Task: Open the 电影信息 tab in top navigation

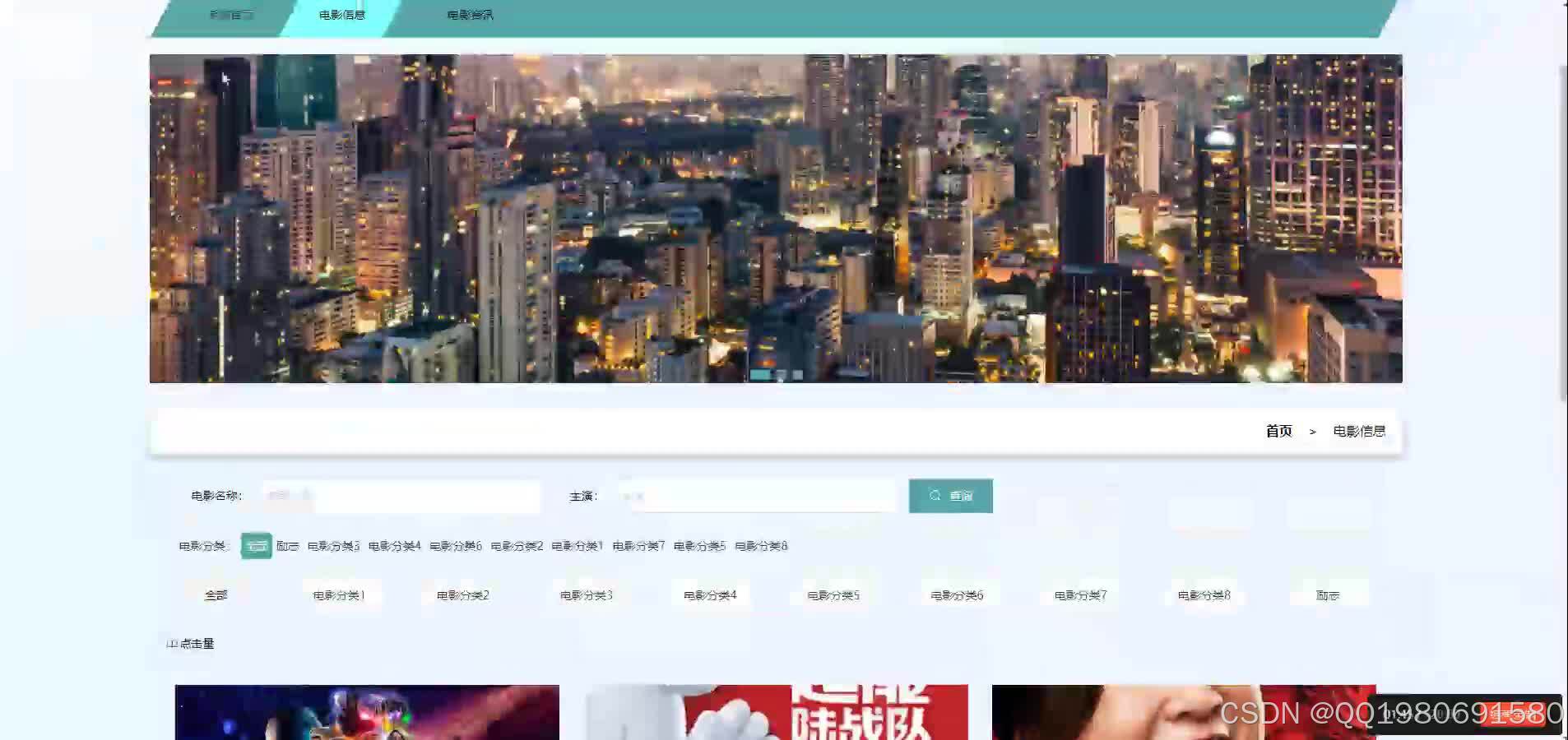Action: pyautogui.click(x=341, y=16)
